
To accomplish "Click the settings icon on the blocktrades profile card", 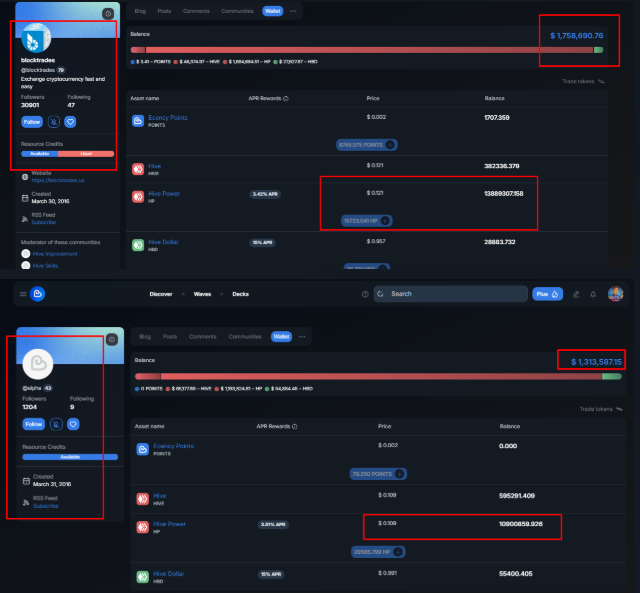I will click(108, 14).
